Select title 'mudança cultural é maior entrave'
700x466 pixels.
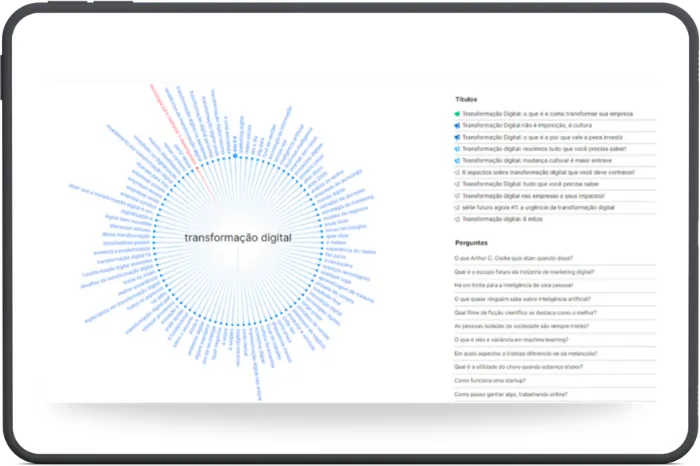pyautogui.click(x=537, y=161)
